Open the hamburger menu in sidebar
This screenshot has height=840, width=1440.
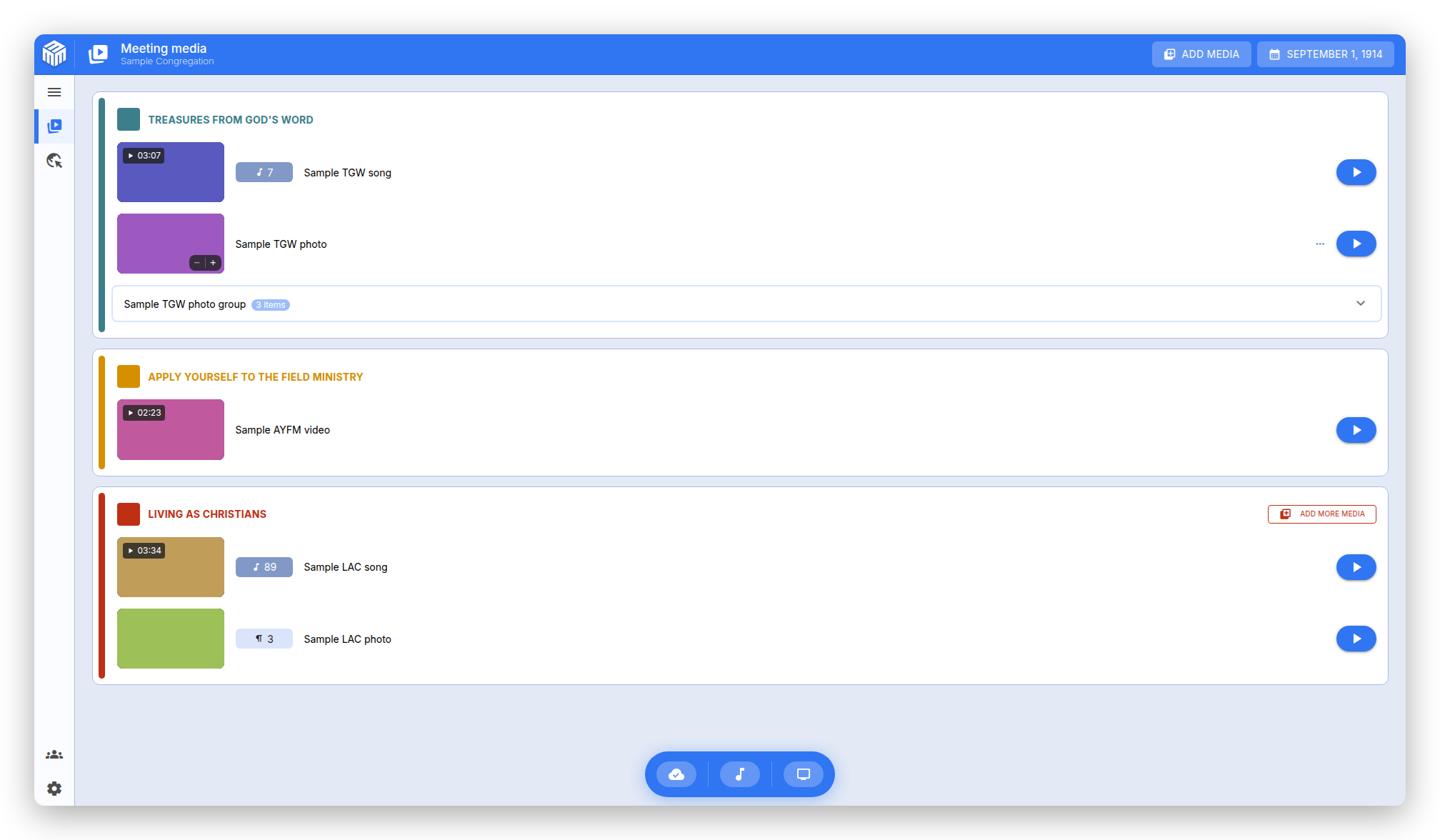point(54,92)
